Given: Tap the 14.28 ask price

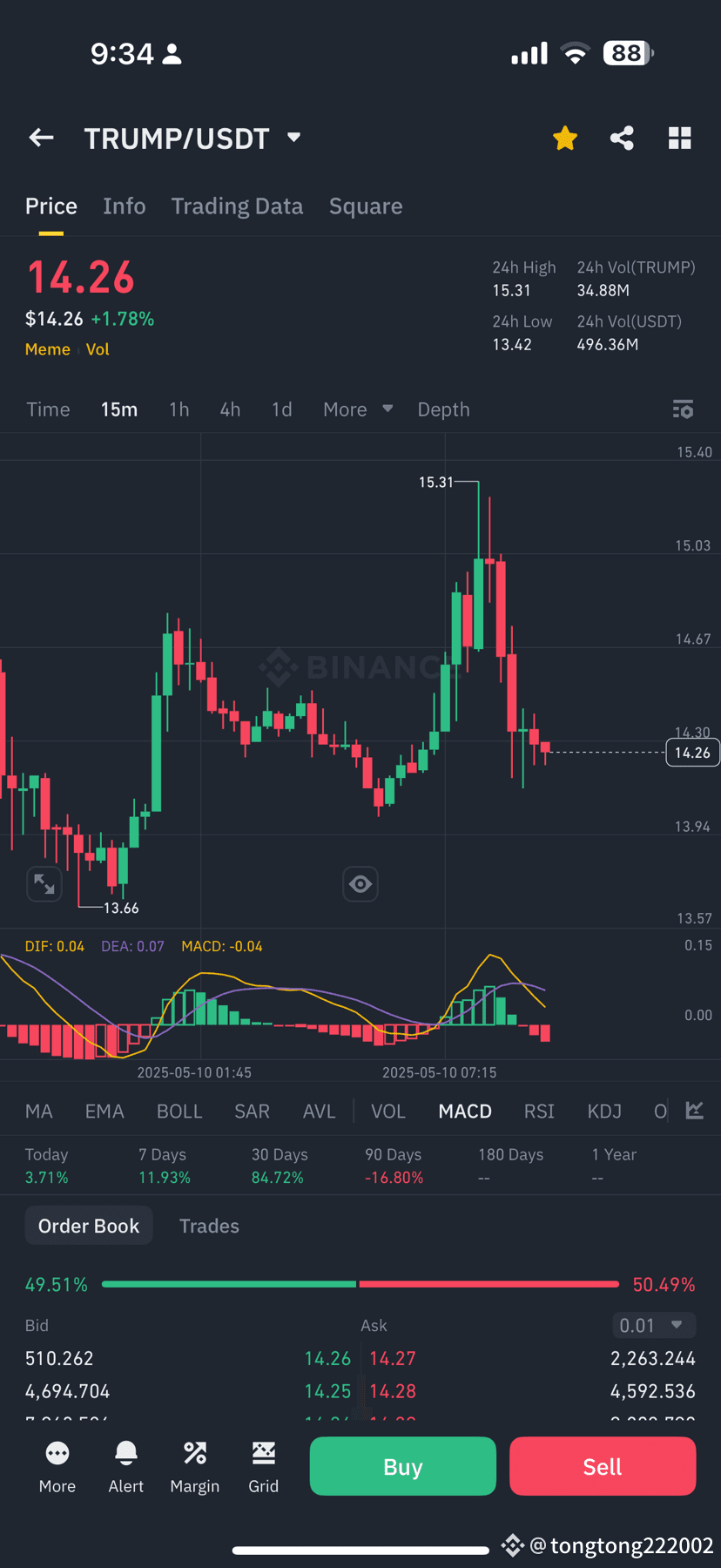Looking at the screenshot, I should [393, 1391].
